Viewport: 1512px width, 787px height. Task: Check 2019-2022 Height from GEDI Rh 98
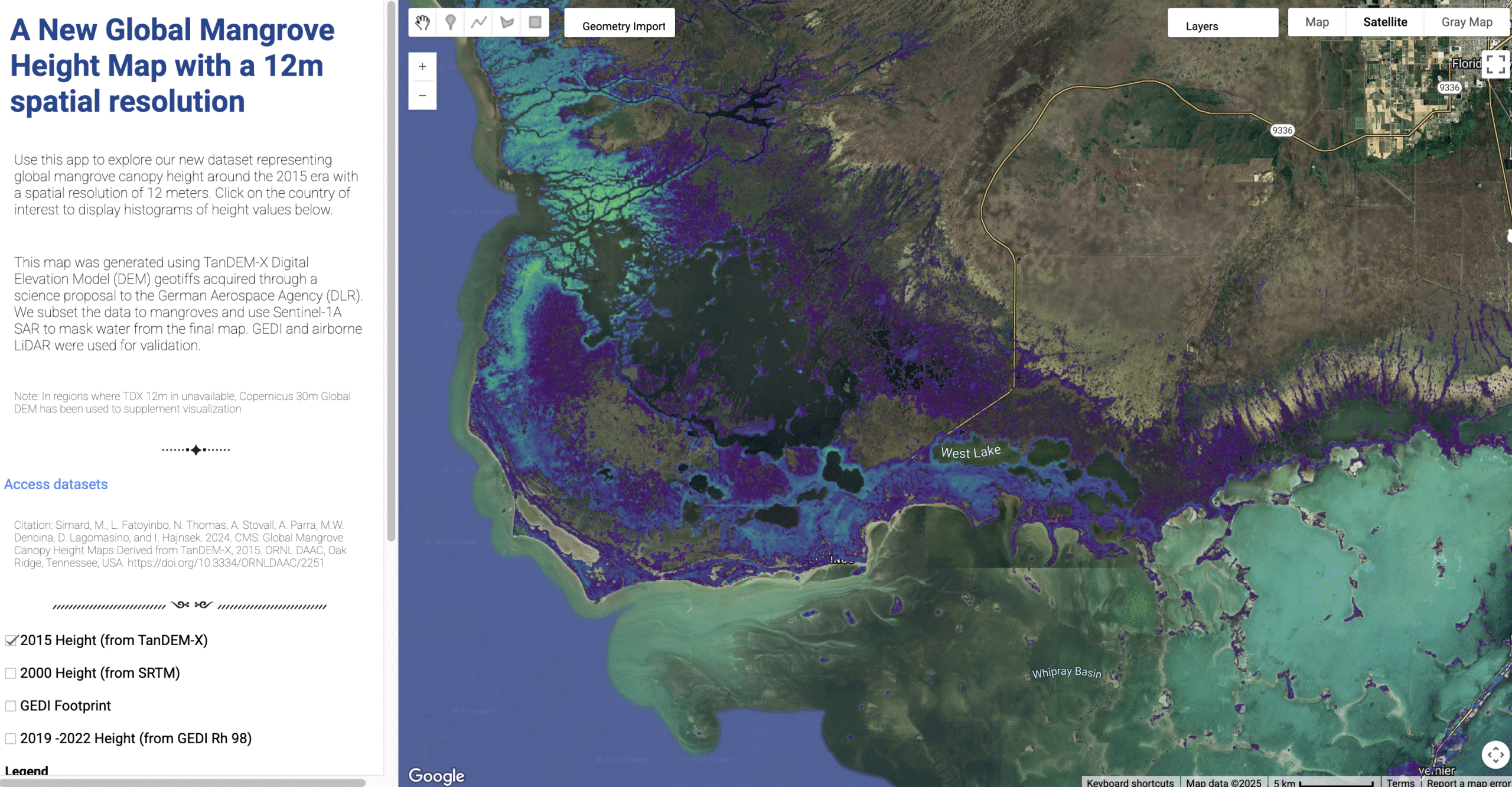(x=11, y=739)
